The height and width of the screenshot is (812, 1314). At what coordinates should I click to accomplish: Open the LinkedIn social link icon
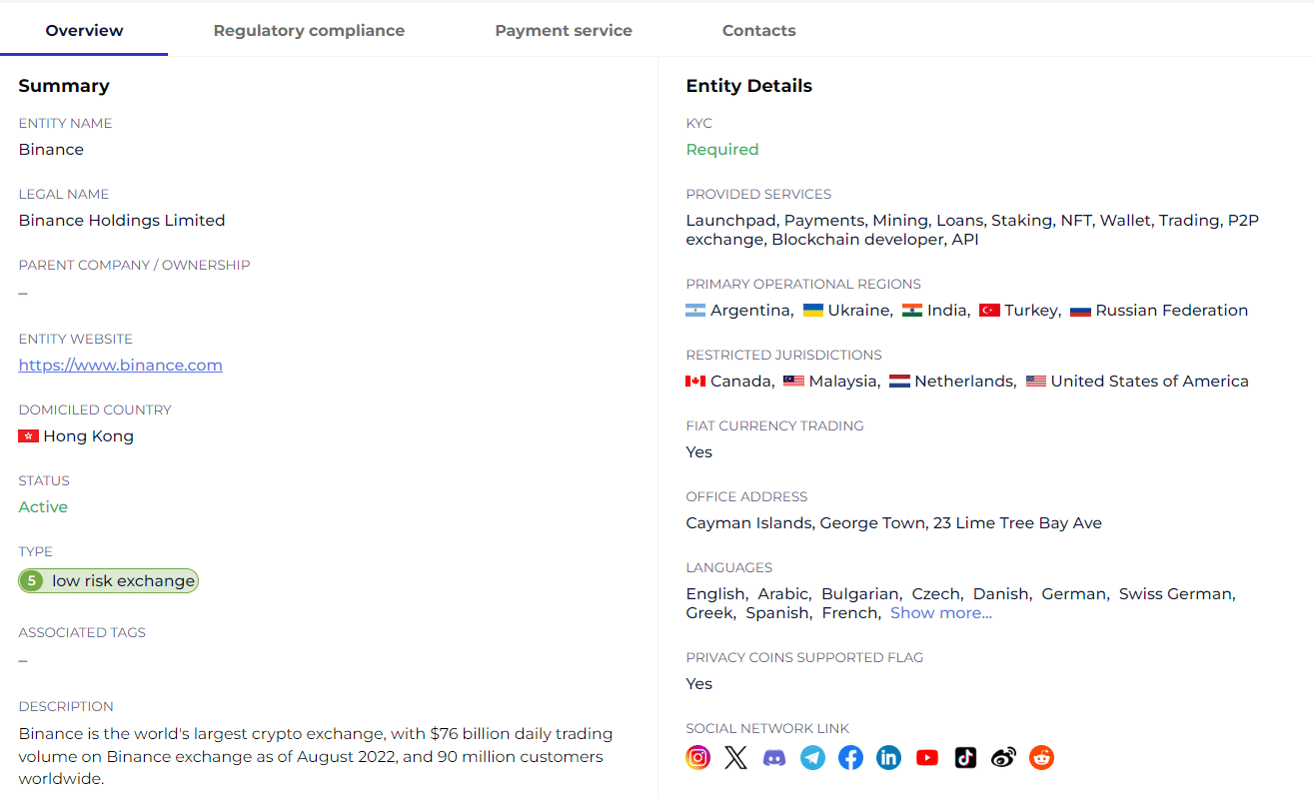[x=889, y=758]
